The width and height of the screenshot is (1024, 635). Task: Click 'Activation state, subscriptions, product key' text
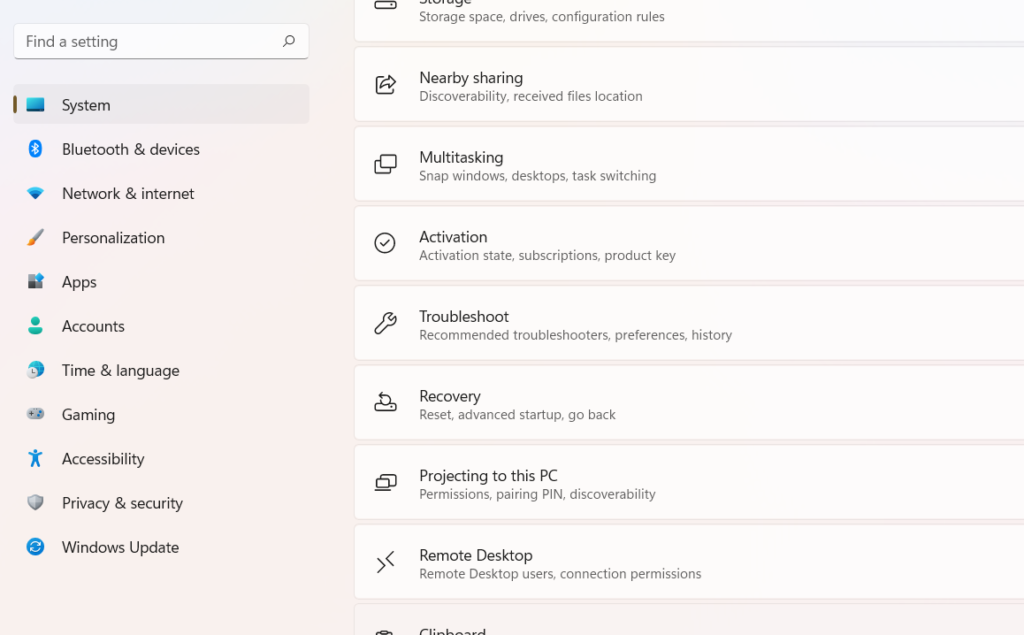pyautogui.click(x=547, y=255)
